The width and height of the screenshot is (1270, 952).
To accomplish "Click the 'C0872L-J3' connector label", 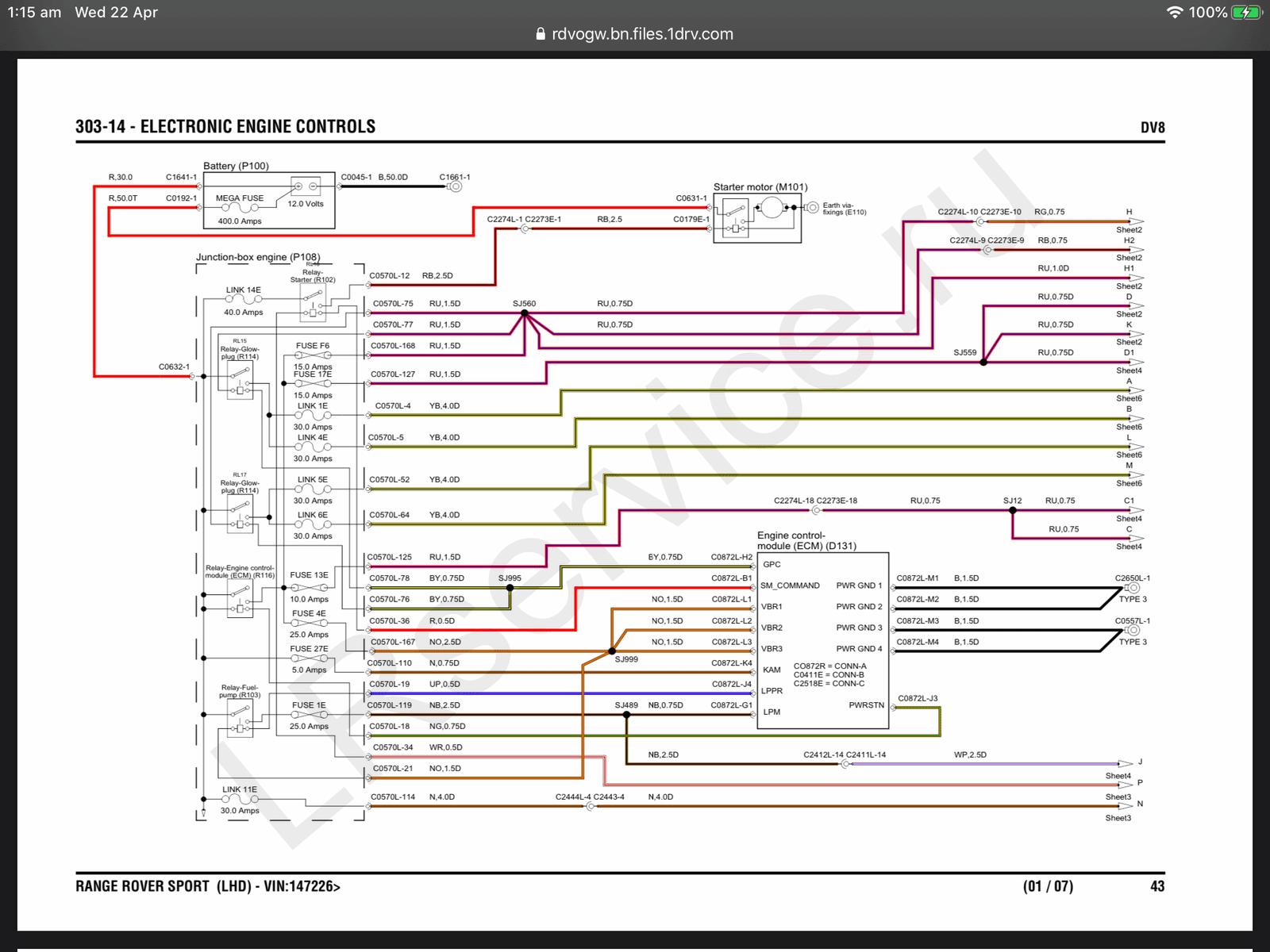I will coord(918,699).
